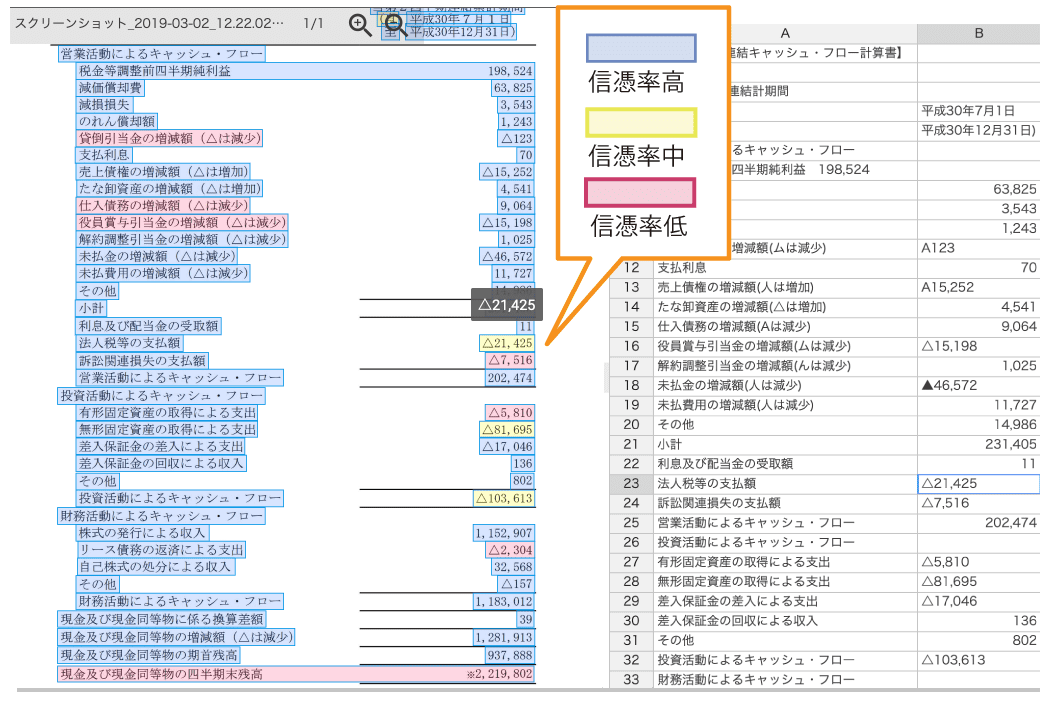Select row 12 header in the spreadsheet
Image resolution: width=1054 pixels, height=707 pixels.
pyautogui.click(x=631, y=267)
